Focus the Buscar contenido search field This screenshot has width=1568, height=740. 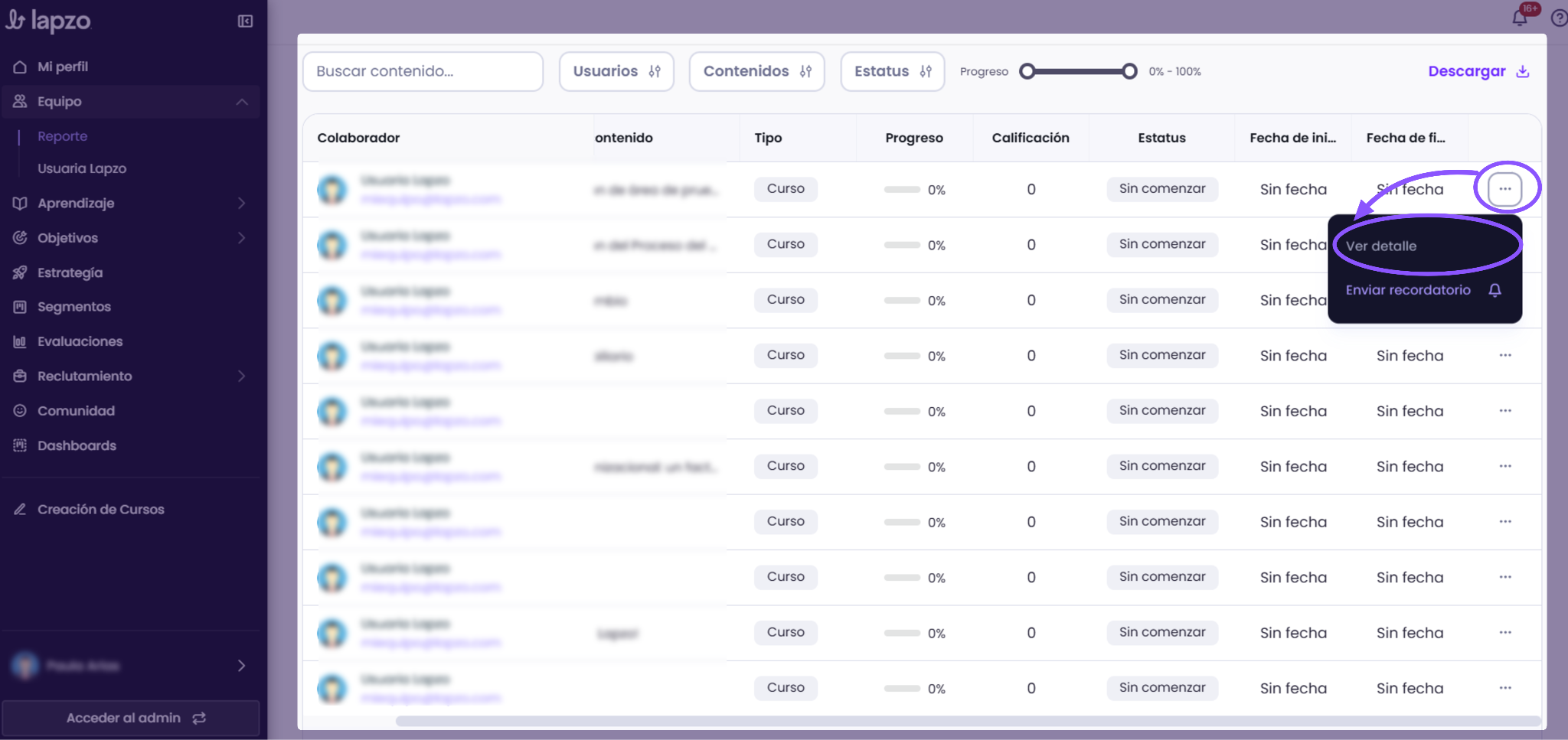click(423, 71)
